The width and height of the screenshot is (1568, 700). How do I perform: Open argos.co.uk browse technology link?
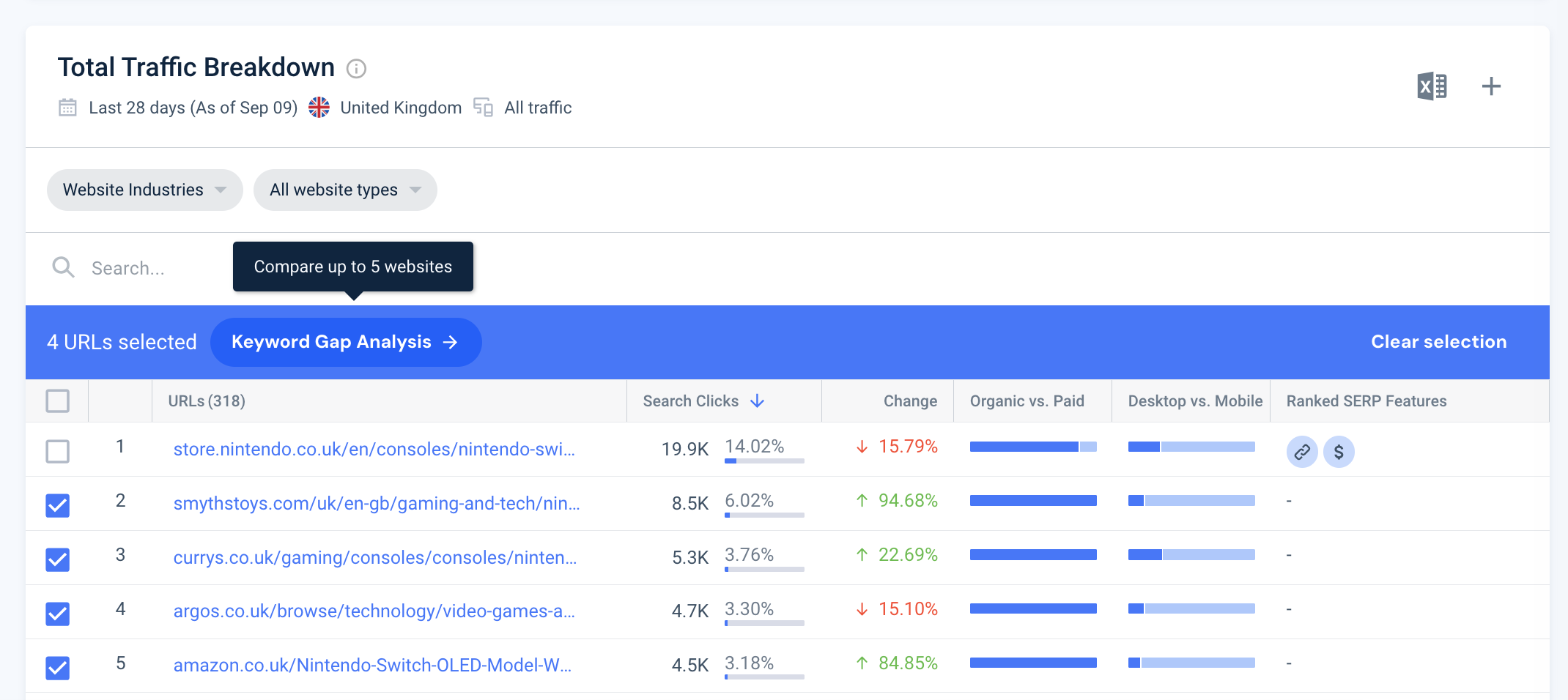374,611
